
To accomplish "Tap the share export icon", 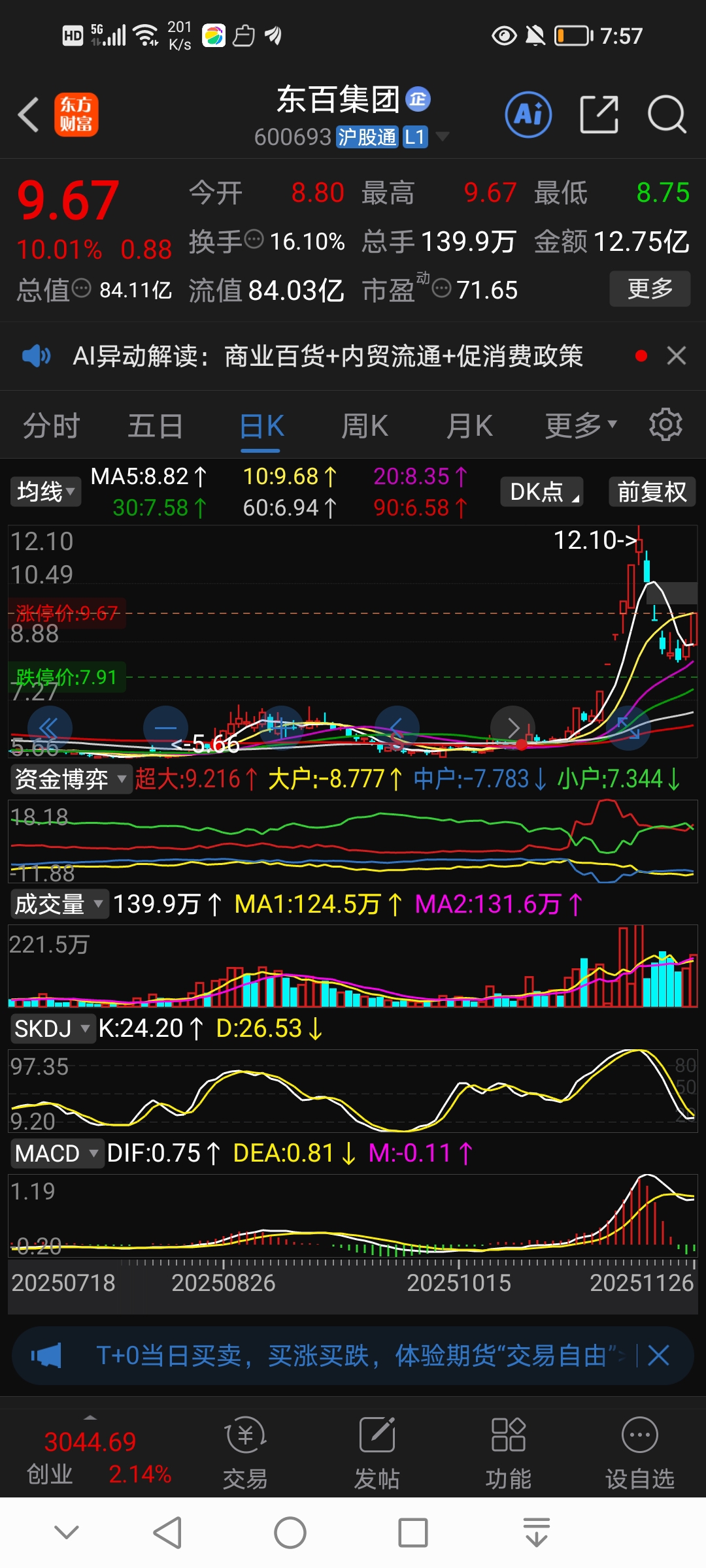I will point(599,115).
